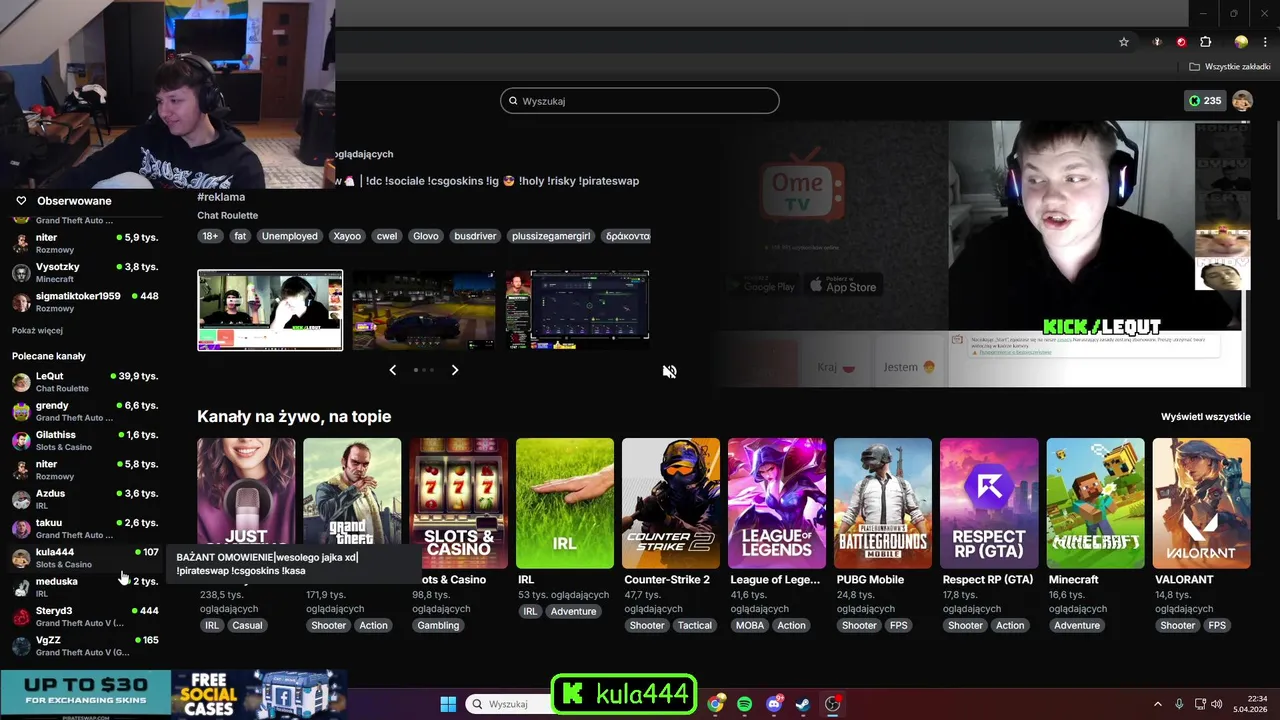Image resolution: width=1280 pixels, height=720 pixels.
Task: Show hidden system tray icons
Action: pyautogui.click(x=1158, y=704)
